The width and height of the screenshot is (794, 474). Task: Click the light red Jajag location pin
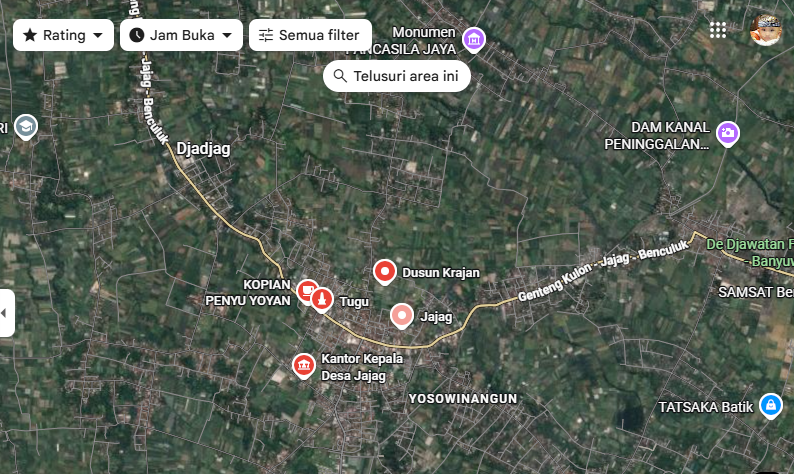(402, 316)
